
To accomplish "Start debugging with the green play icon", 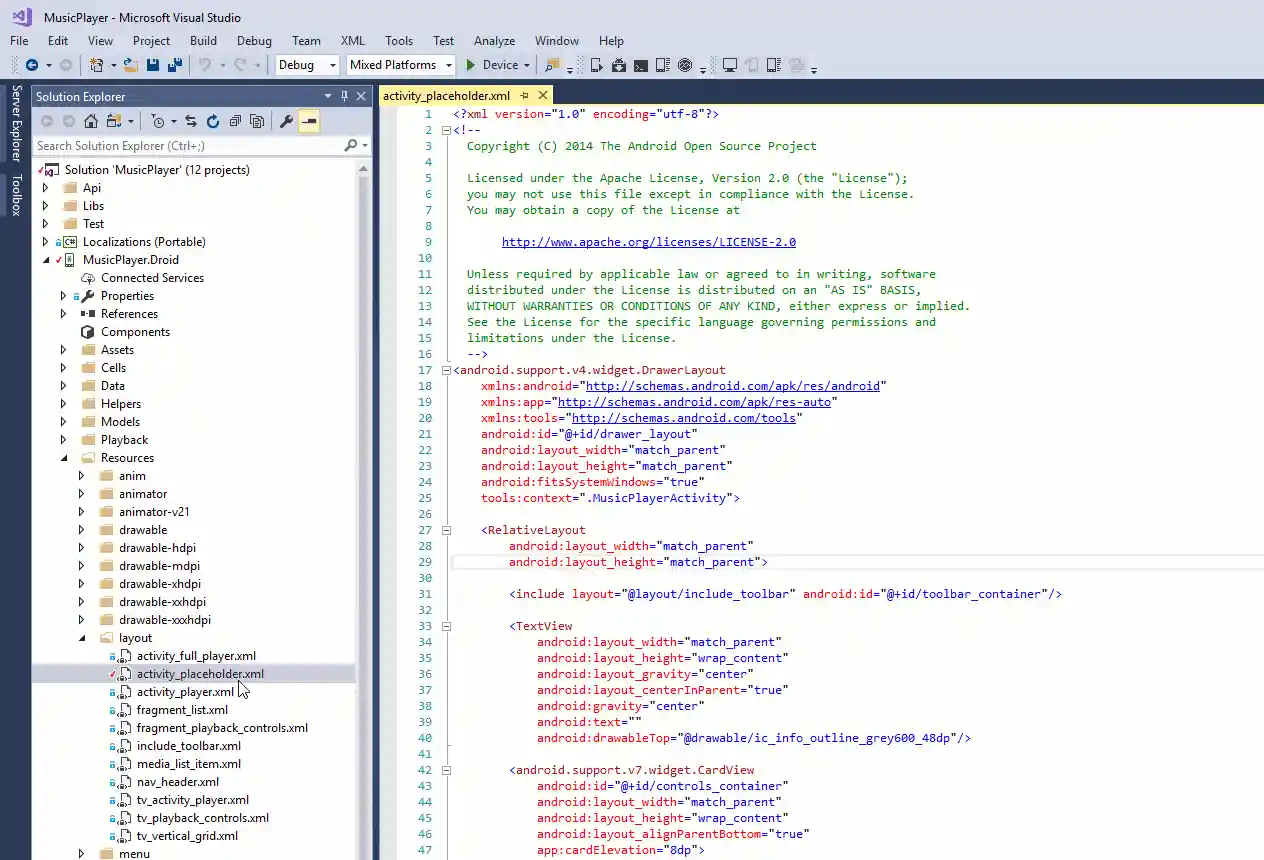I will [470, 65].
